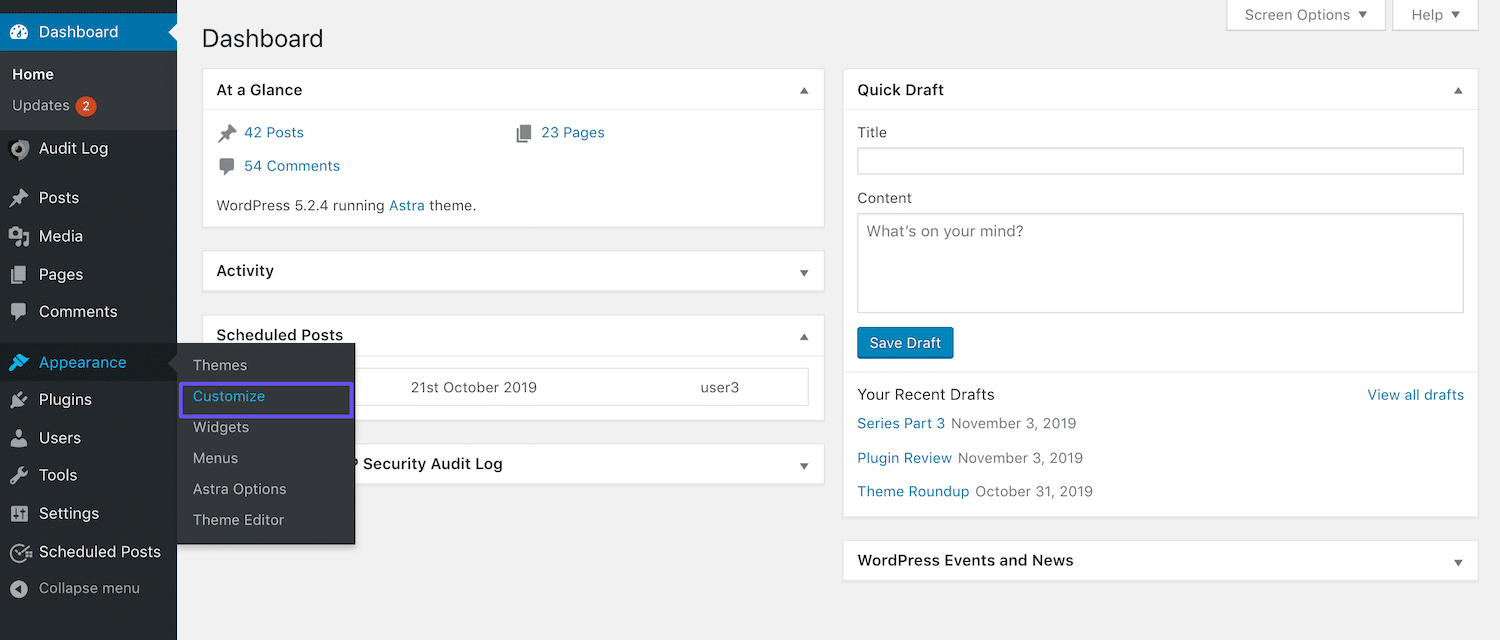Click the Dashboard icon at the top
The height and width of the screenshot is (640, 1500).
click(x=18, y=31)
